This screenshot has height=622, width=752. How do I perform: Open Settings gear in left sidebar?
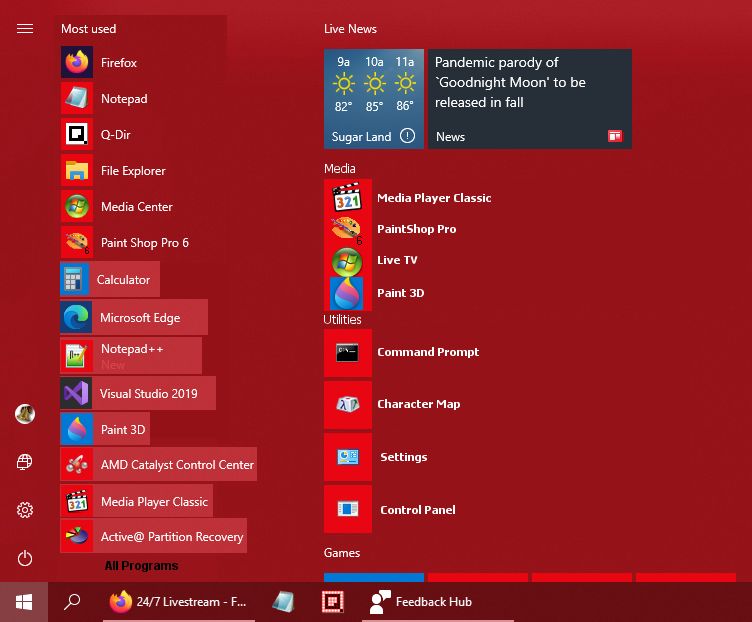tap(25, 510)
